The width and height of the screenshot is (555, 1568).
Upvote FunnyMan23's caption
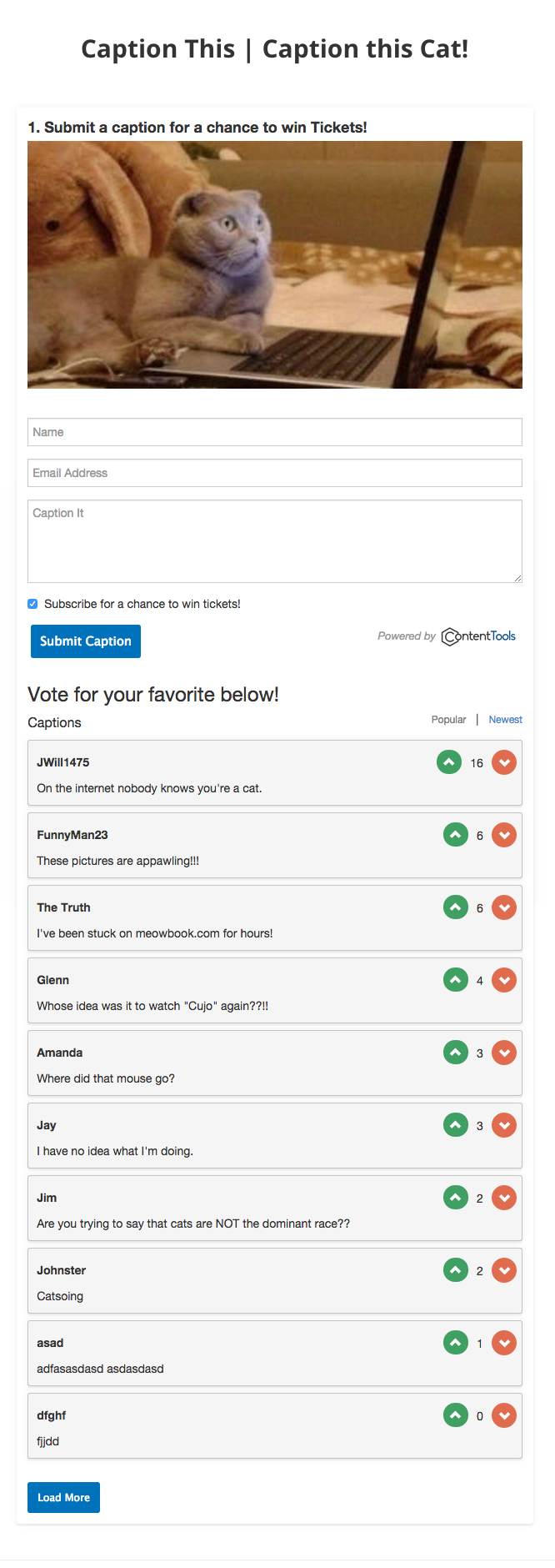[x=456, y=835]
